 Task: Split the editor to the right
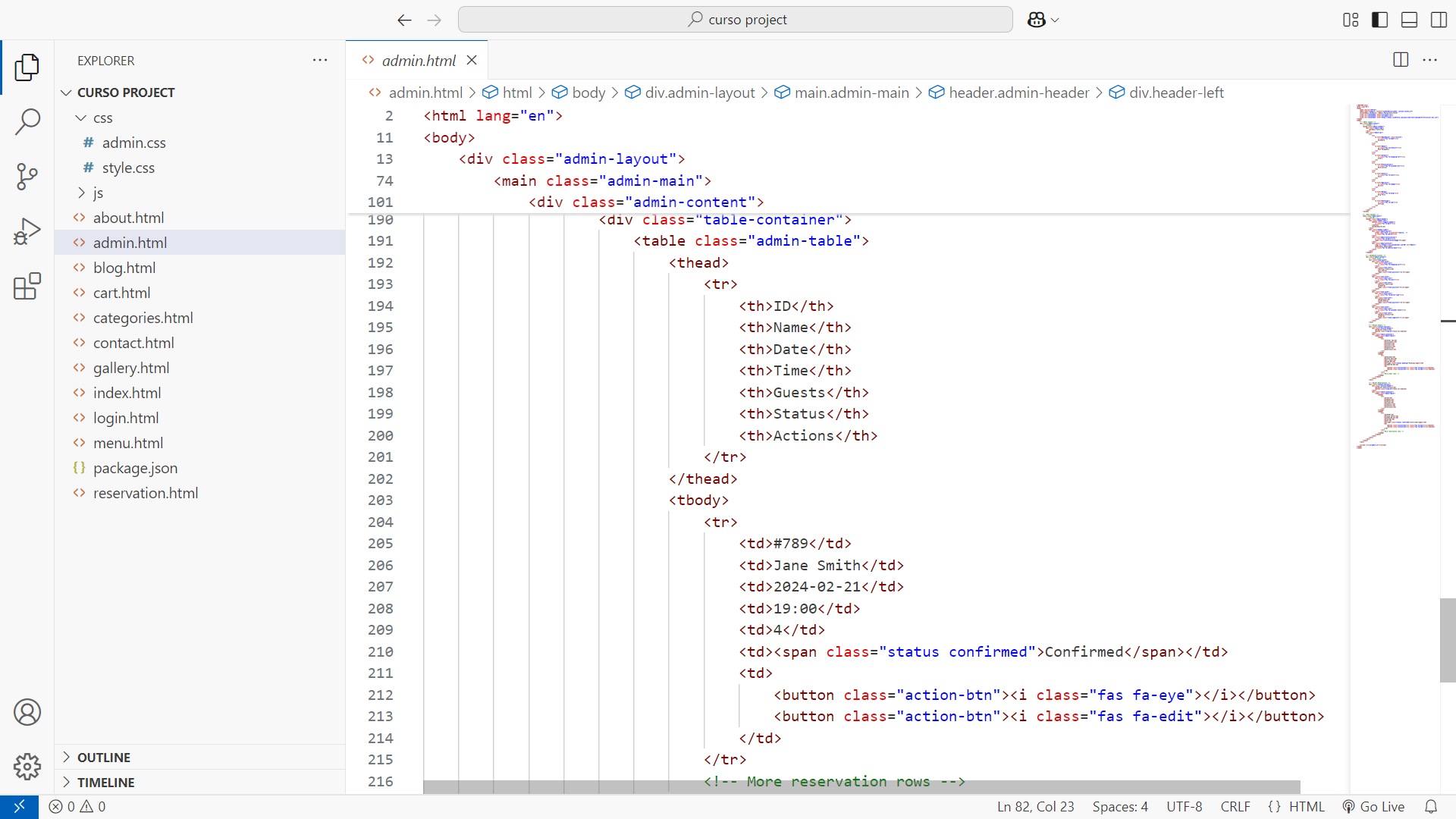[x=1401, y=60]
